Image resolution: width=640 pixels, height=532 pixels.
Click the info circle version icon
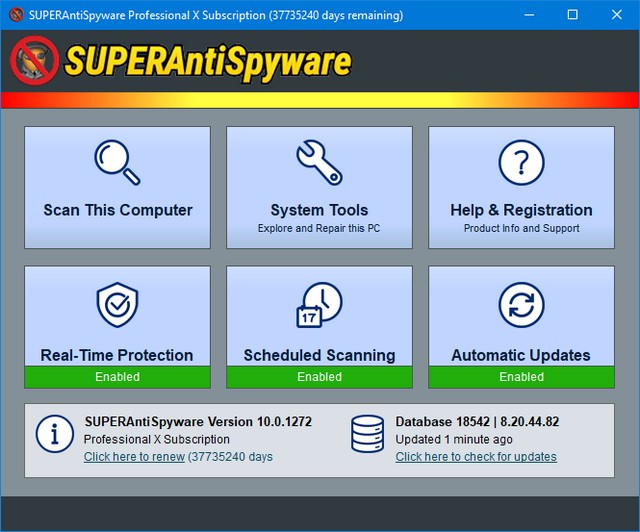point(54,434)
